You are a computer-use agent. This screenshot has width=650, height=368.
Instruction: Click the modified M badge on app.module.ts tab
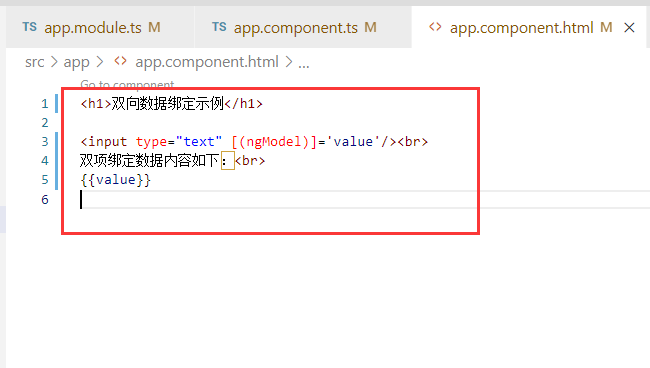tap(154, 27)
